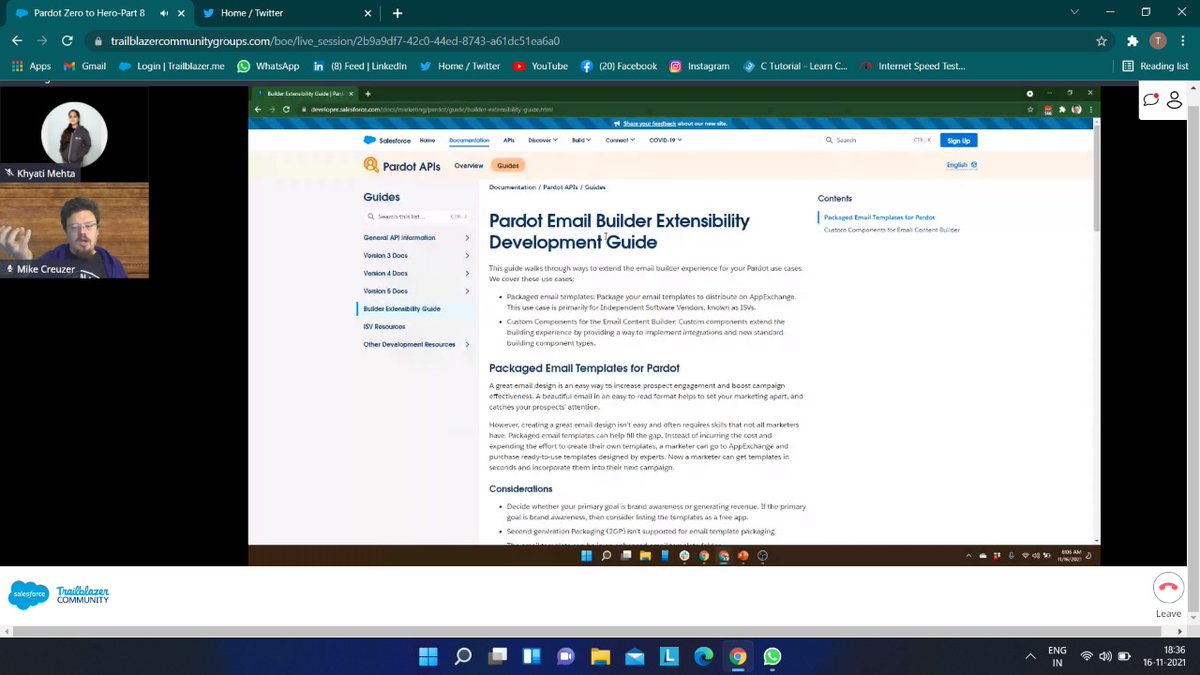This screenshot has height=675, width=1200.
Task: Click APIs in the shared Salesforce nav
Action: tap(509, 140)
